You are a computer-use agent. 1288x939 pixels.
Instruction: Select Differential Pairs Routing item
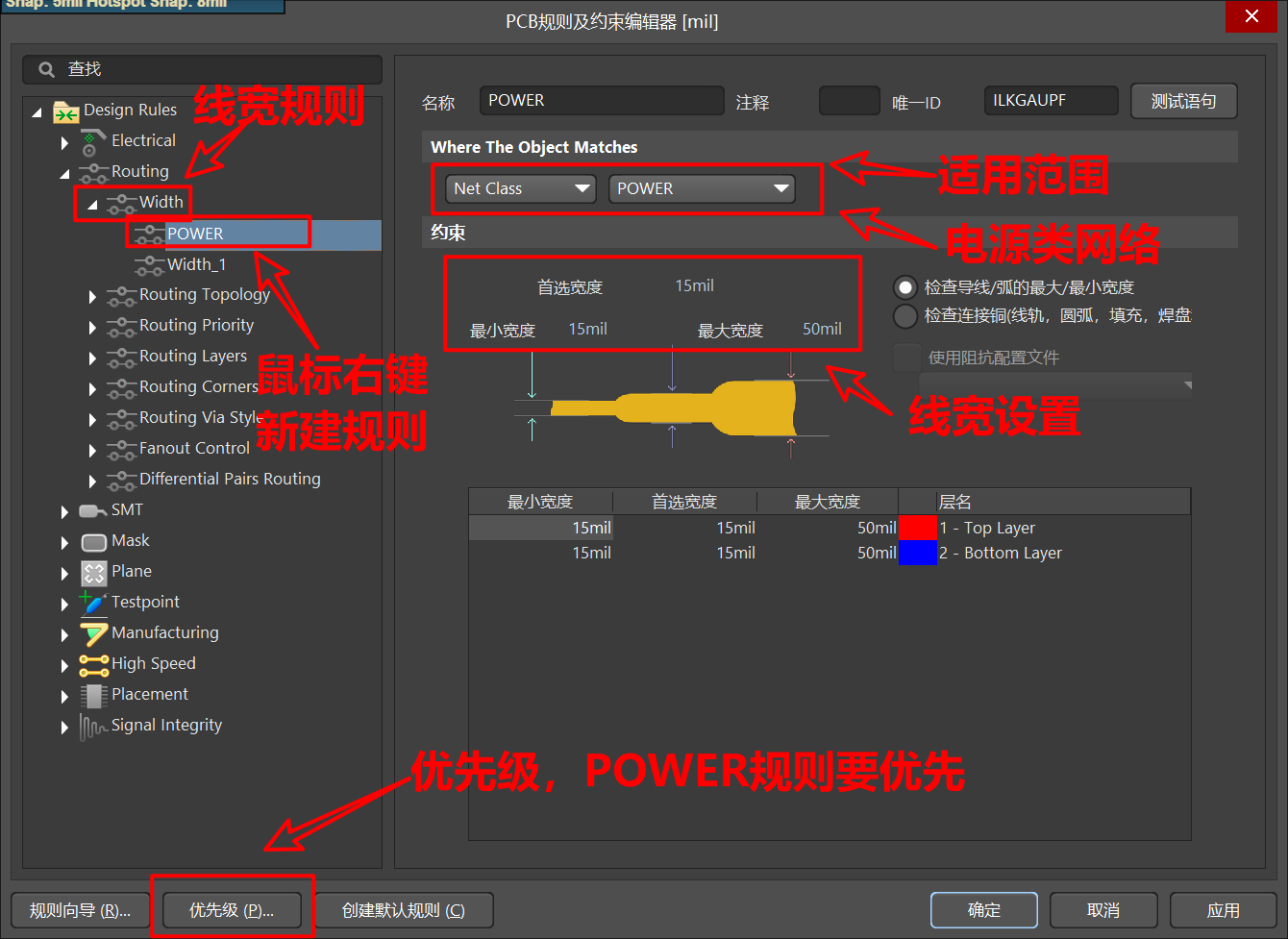coord(230,480)
